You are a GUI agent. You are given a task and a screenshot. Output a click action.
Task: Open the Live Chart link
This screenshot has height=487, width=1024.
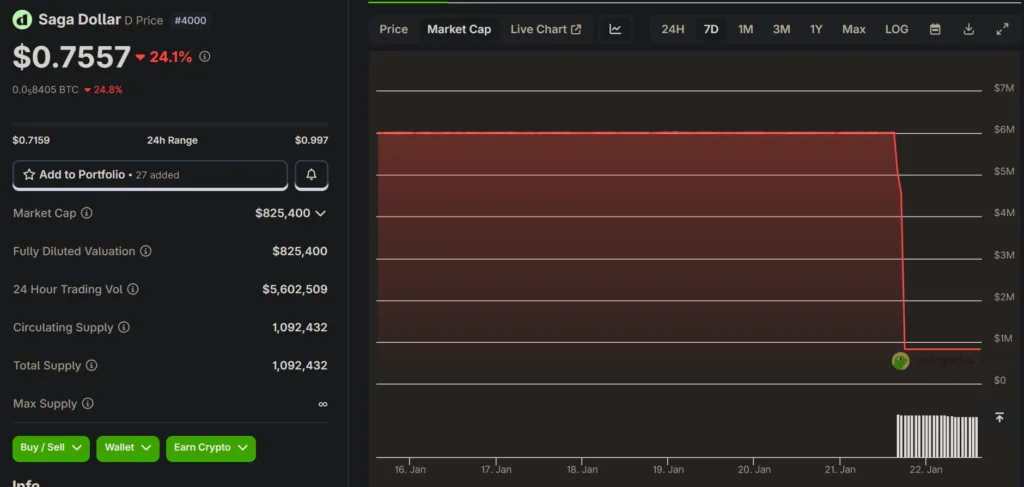545,30
